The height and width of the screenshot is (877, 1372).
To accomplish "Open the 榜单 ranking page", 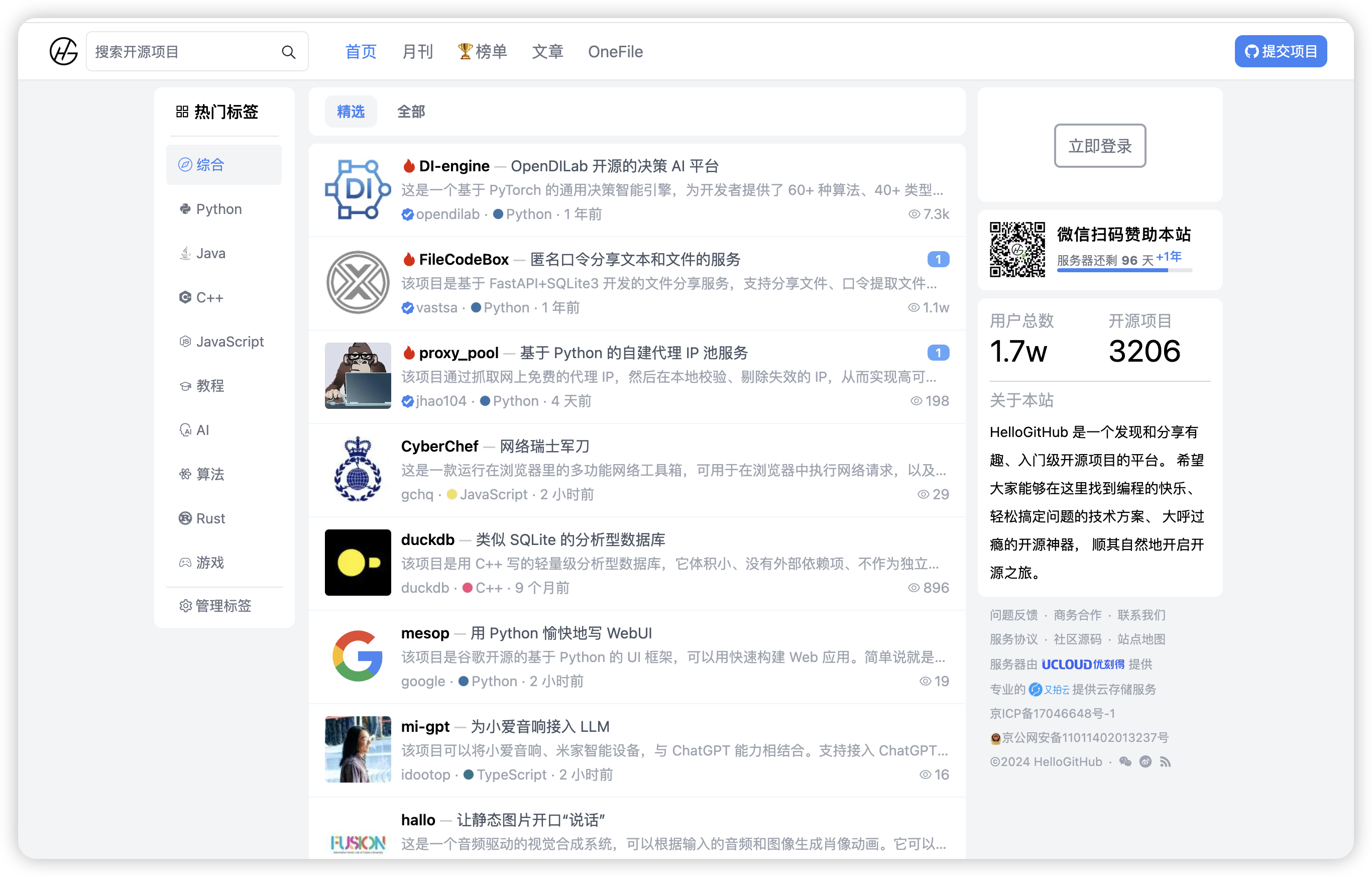I will point(482,52).
